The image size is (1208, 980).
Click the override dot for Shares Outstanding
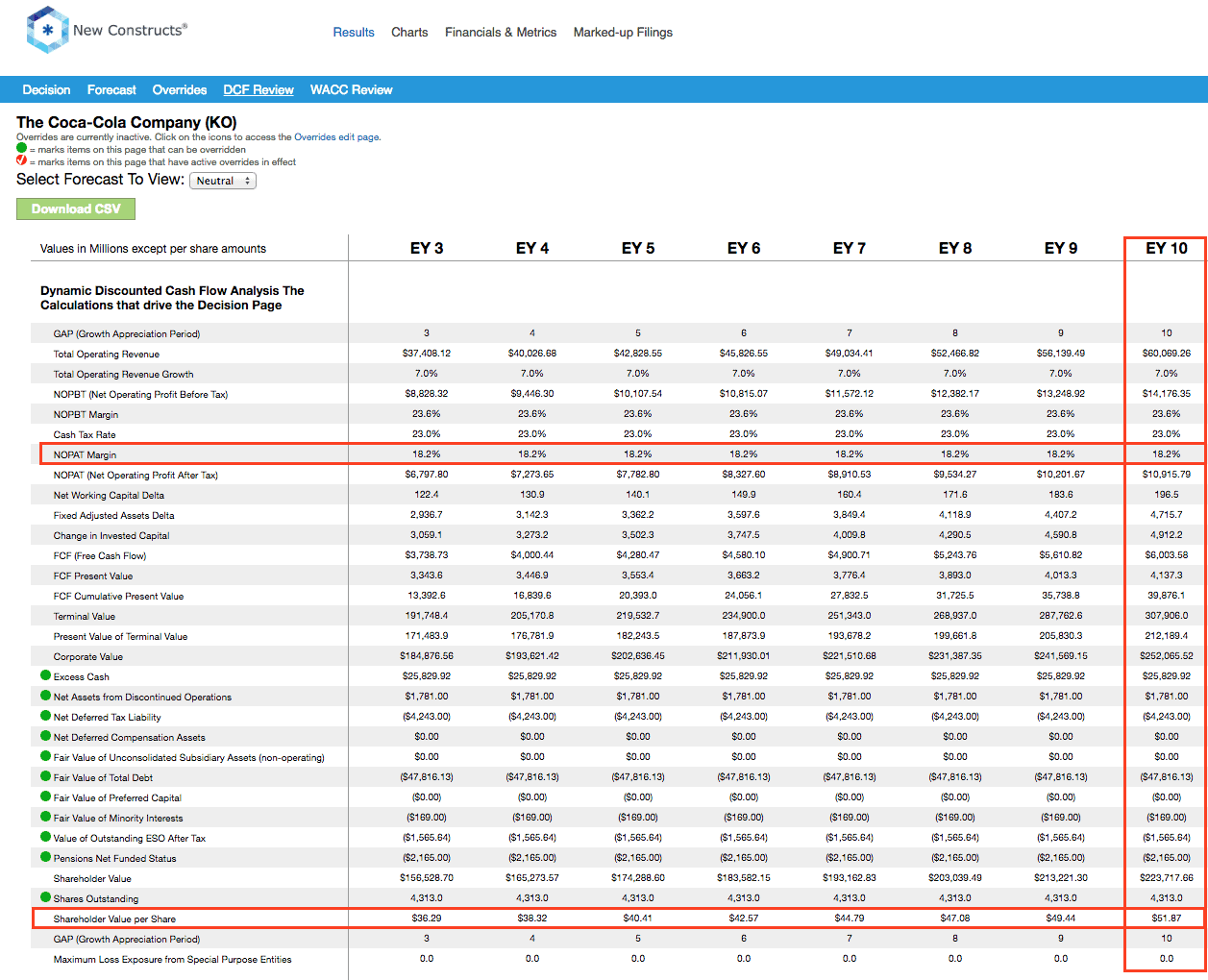pyautogui.click(x=45, y=897)
